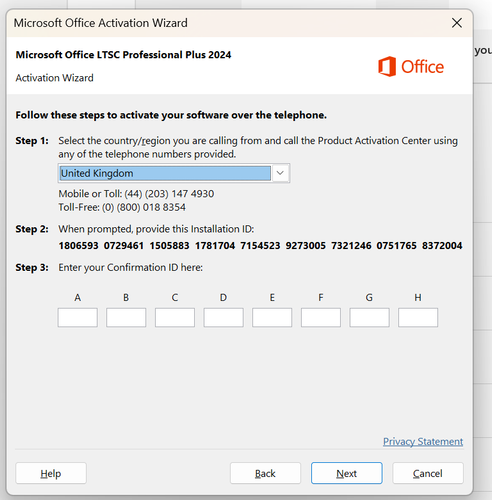This screenshot has width=492, height=500.
Task: Select Installation ID group 1505883
Action: pyautogui.click(x=169, y=246)
